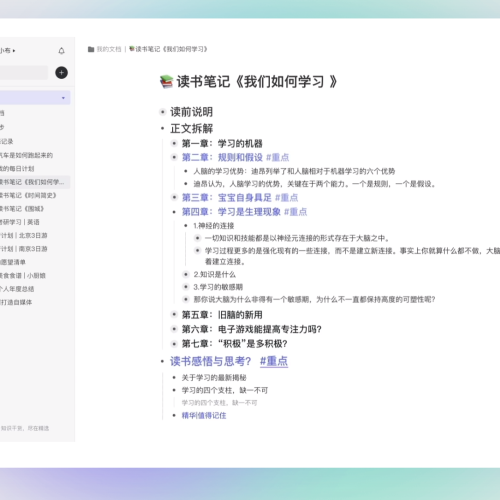Click underlined #重点 tag beside 读书感悟与思考
This screenshot has width=500, height=500.
click(274, 361)
